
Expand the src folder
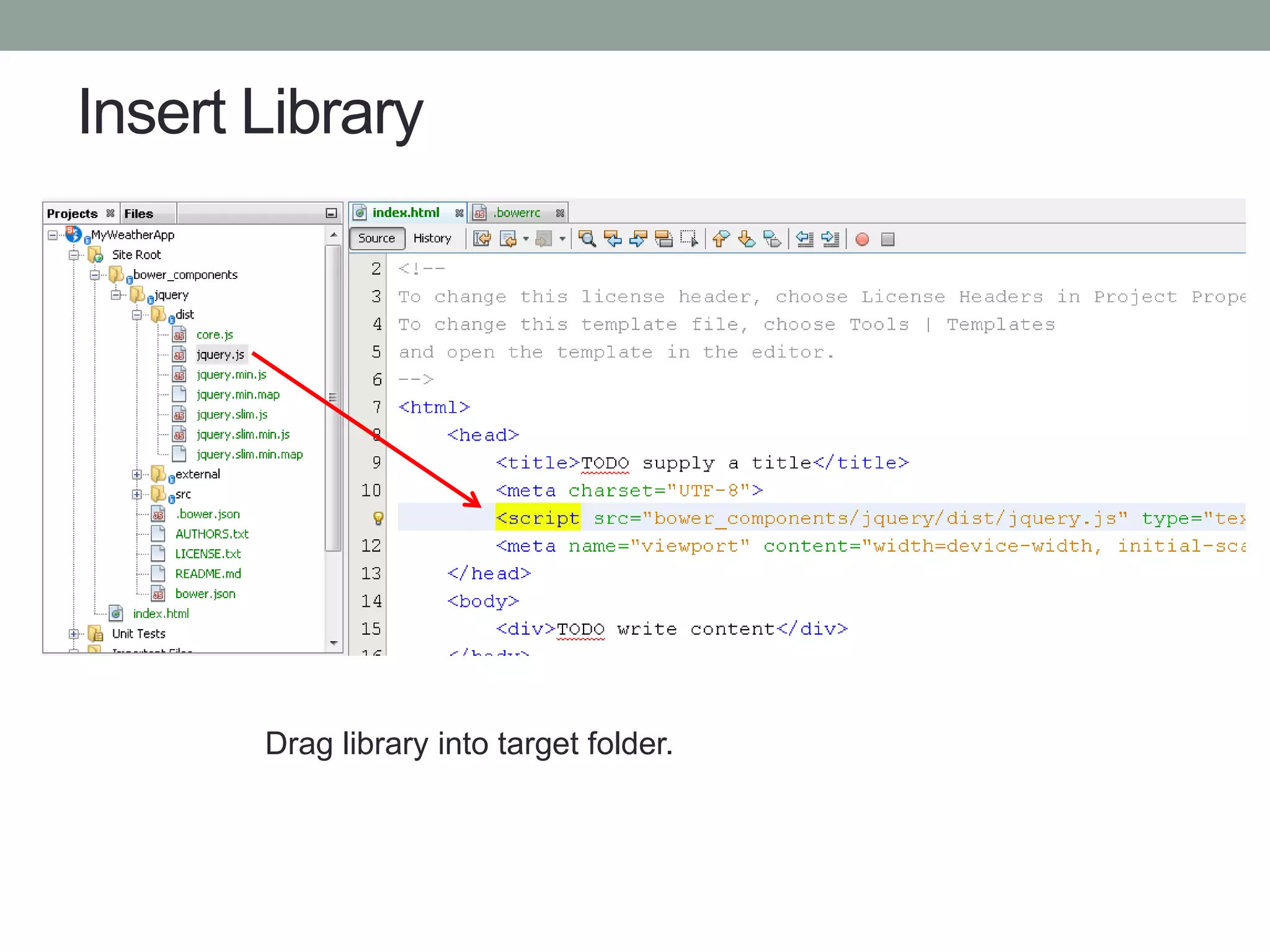(137, 494)
